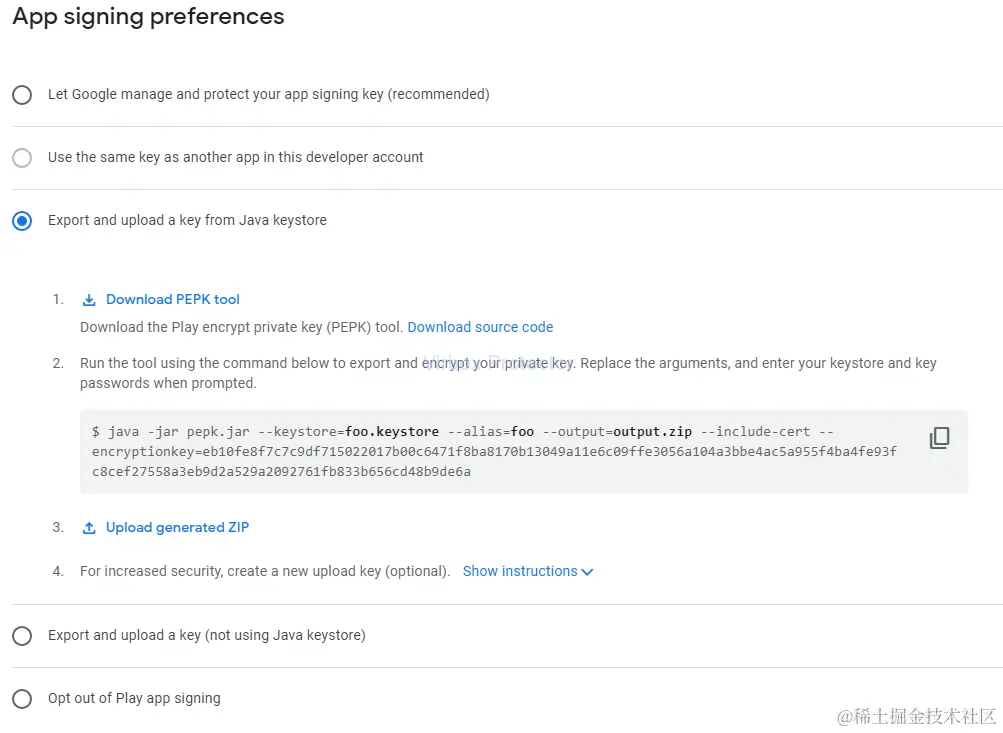Click the Download source code link

click(x=480, y=327)
